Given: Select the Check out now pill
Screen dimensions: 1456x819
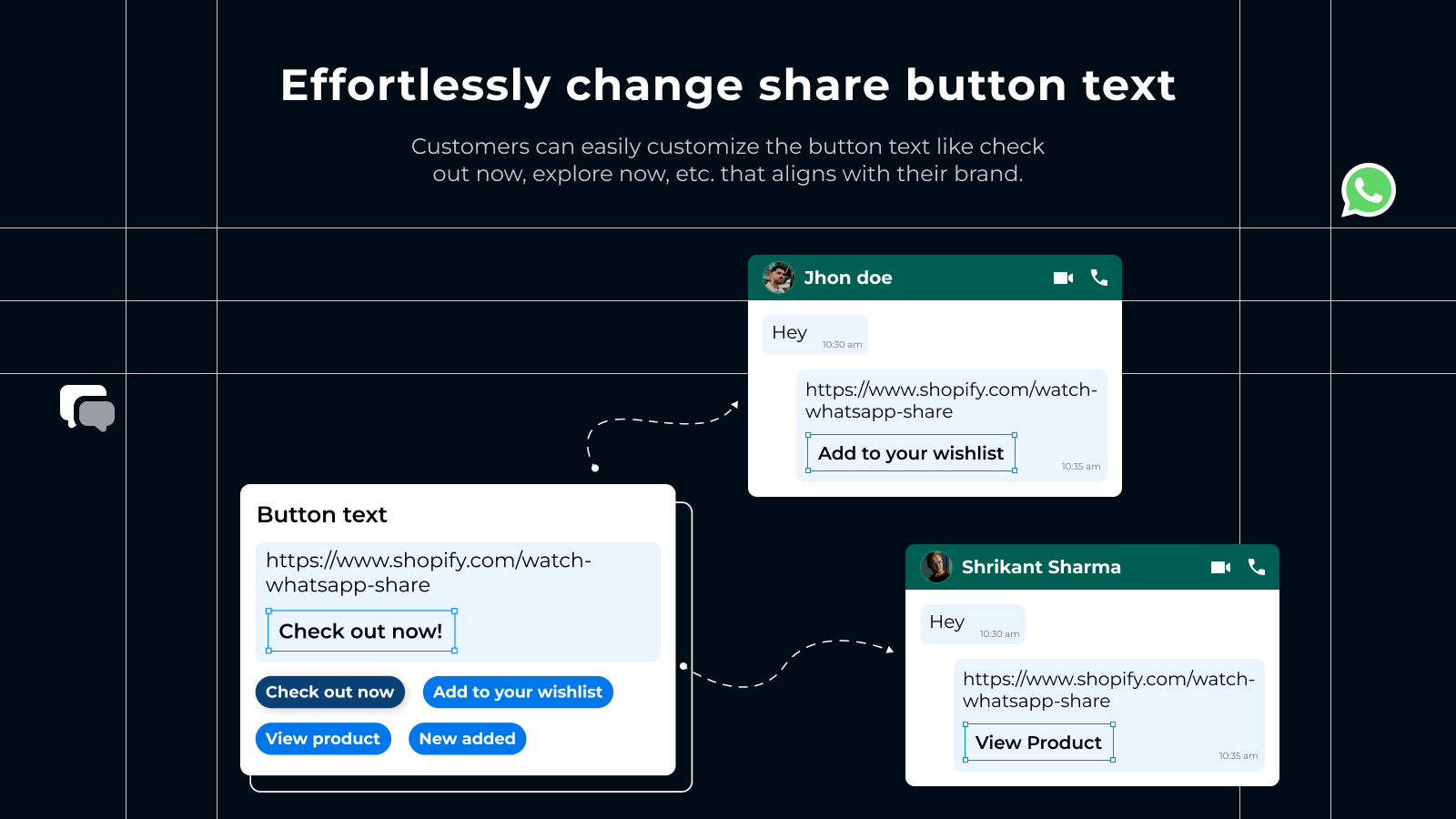Looking at the screenshot, I should [330, 692].
